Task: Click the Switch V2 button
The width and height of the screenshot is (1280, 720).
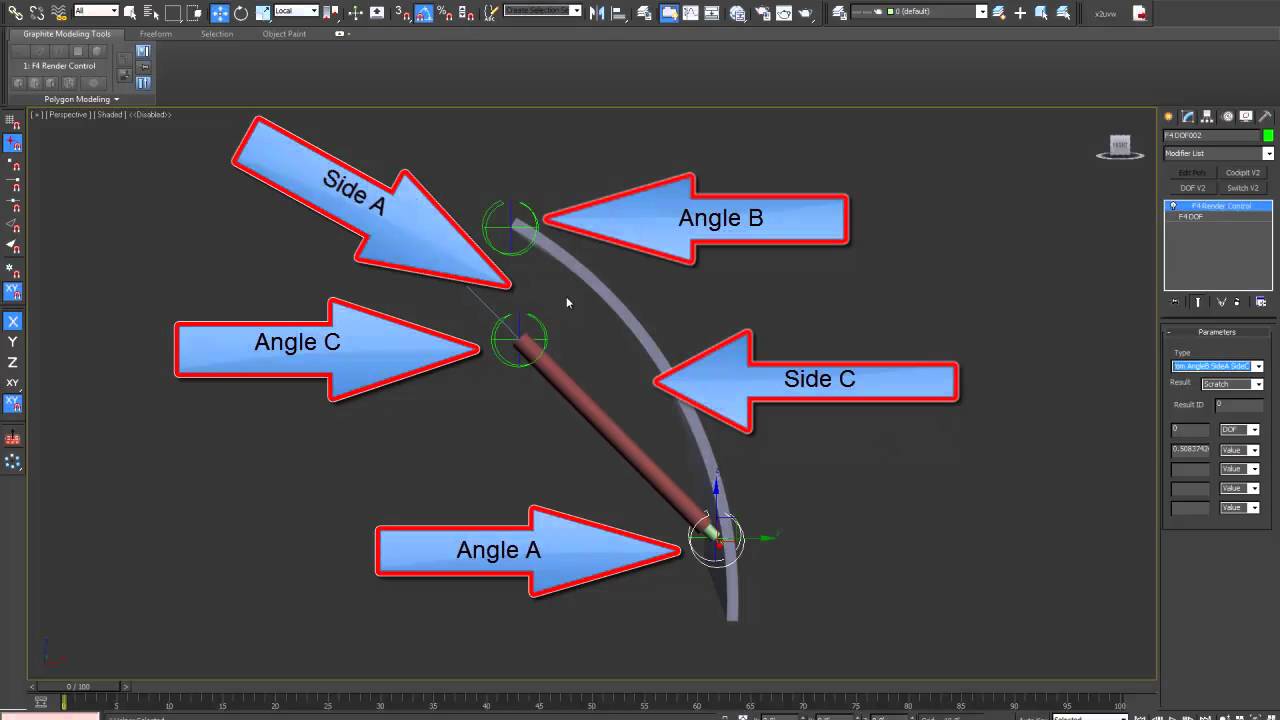Action: coord(1243,188)
